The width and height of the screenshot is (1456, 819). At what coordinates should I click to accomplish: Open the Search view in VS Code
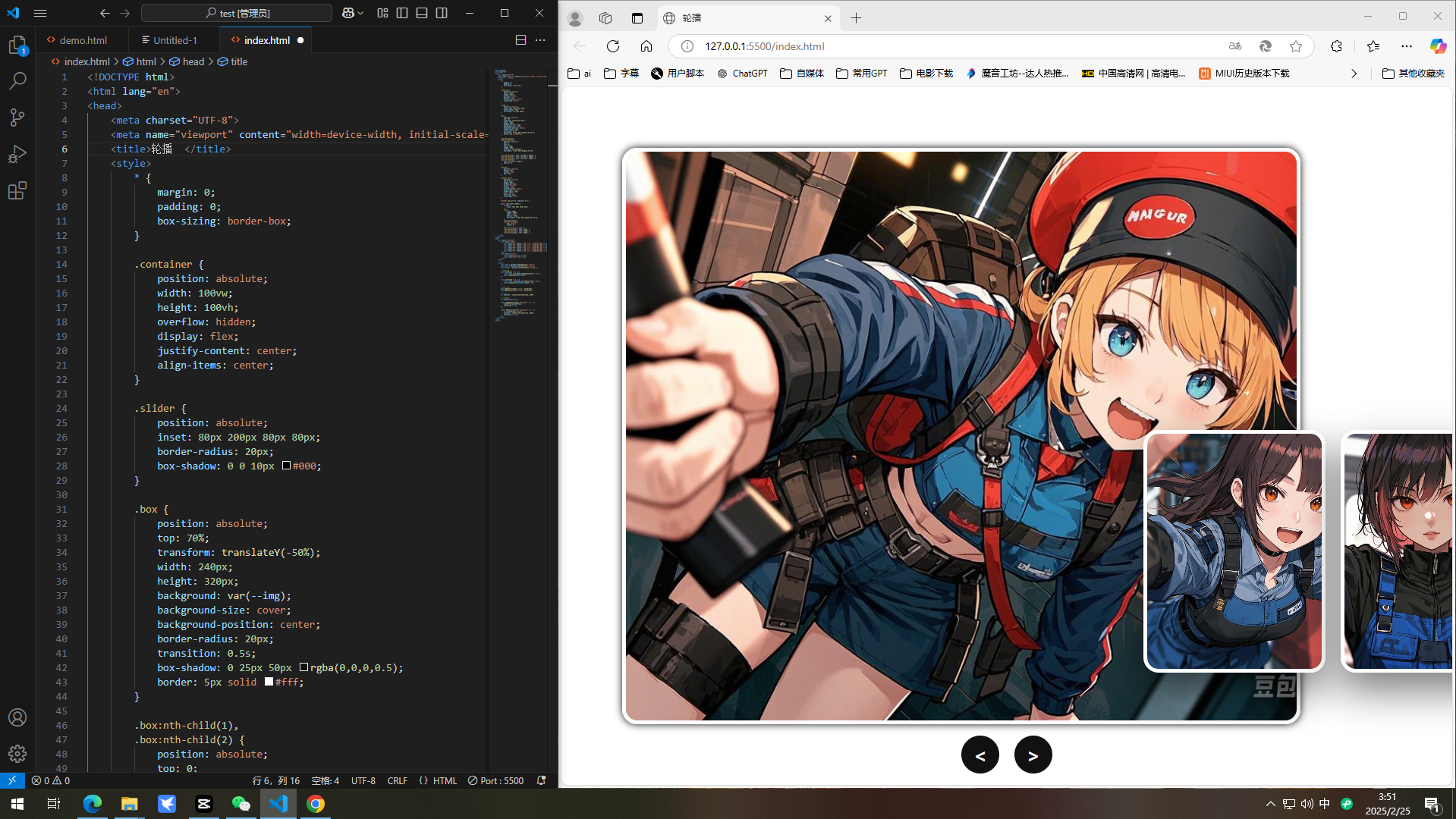(x=17, y=80)
